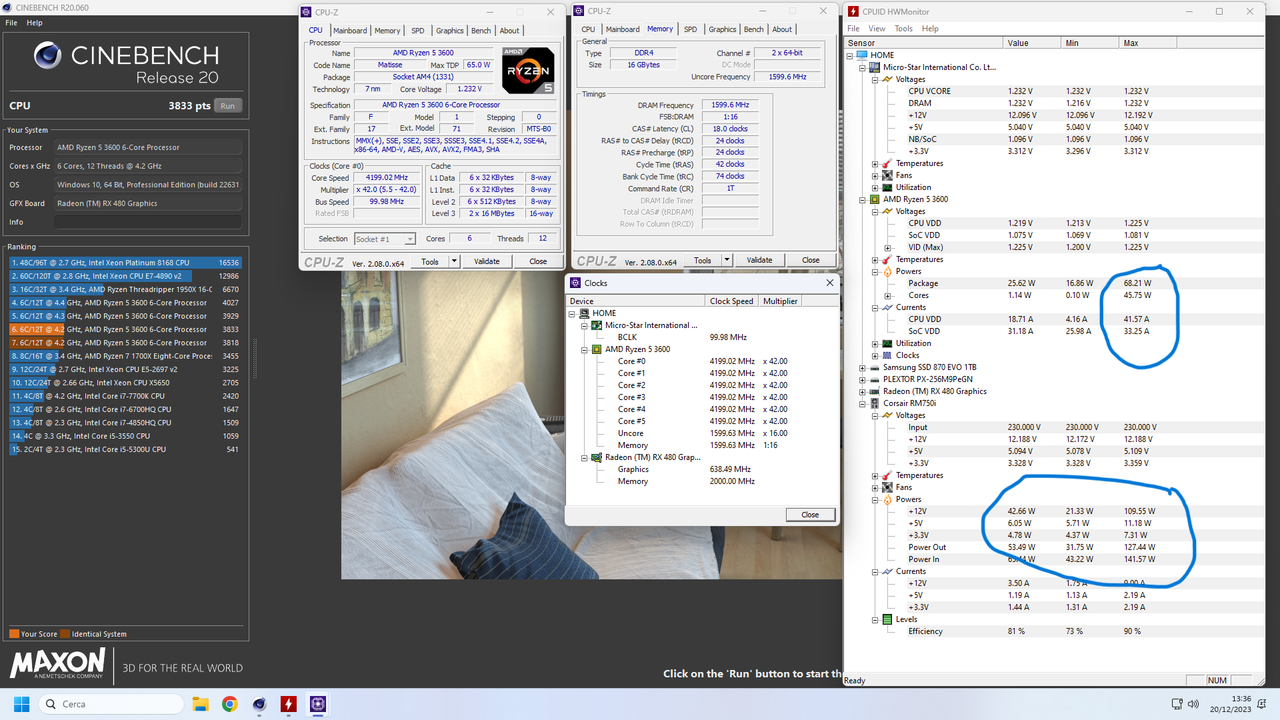
Task: Switch to SPD tab in CPU-Z Memory window
Action: click(x=690, y=29)
